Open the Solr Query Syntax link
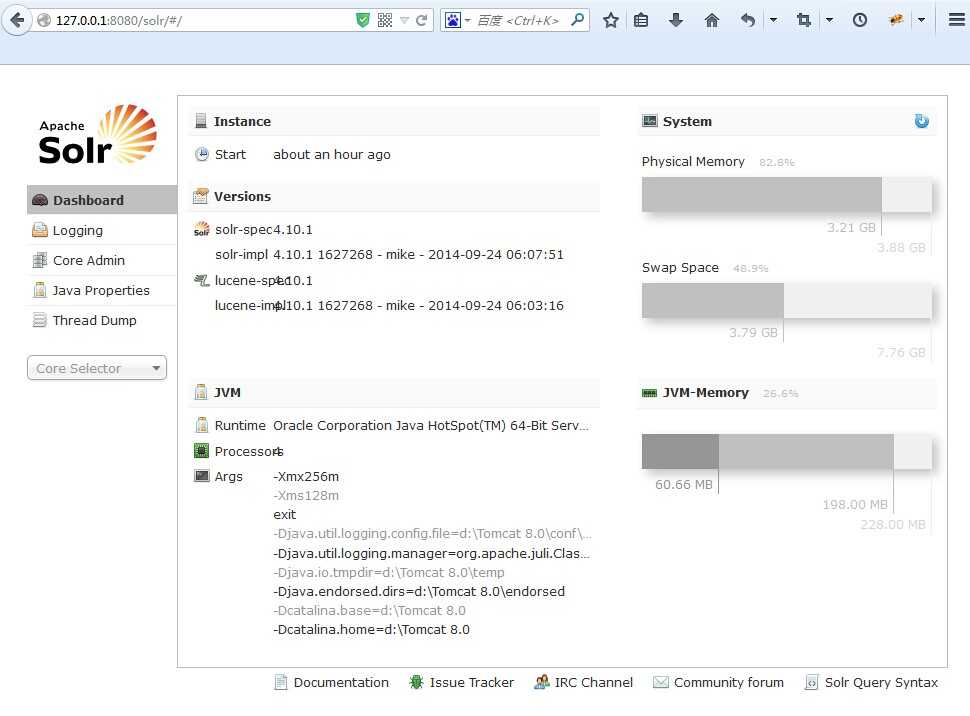 coord(871,682)
